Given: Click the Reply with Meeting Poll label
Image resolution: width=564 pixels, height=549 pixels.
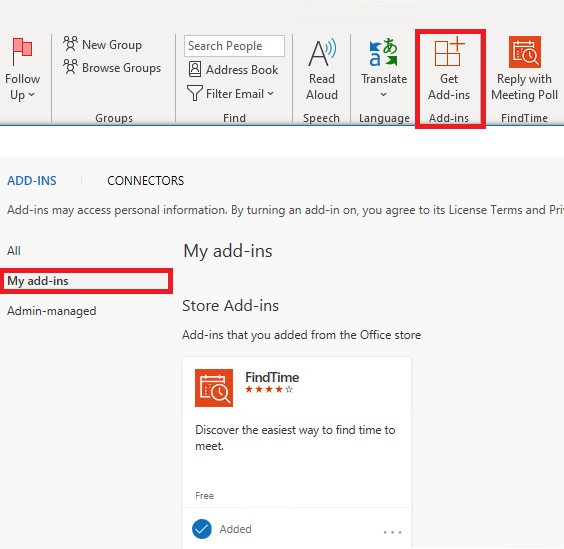Looking at the screenshot, I should pyautogui.click(x=524, y=87).
